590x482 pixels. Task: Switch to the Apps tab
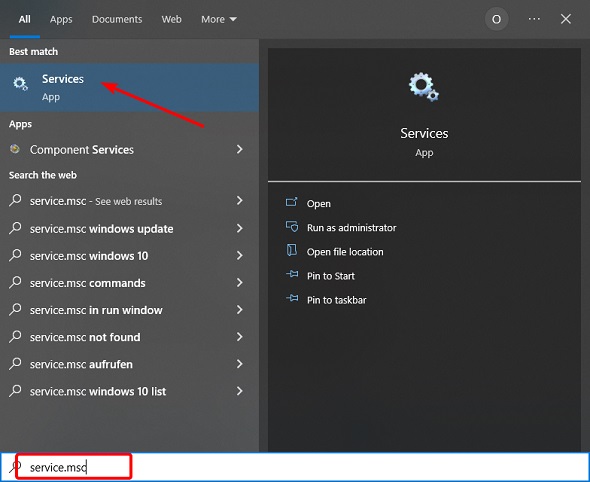click(x=61, y=19)
